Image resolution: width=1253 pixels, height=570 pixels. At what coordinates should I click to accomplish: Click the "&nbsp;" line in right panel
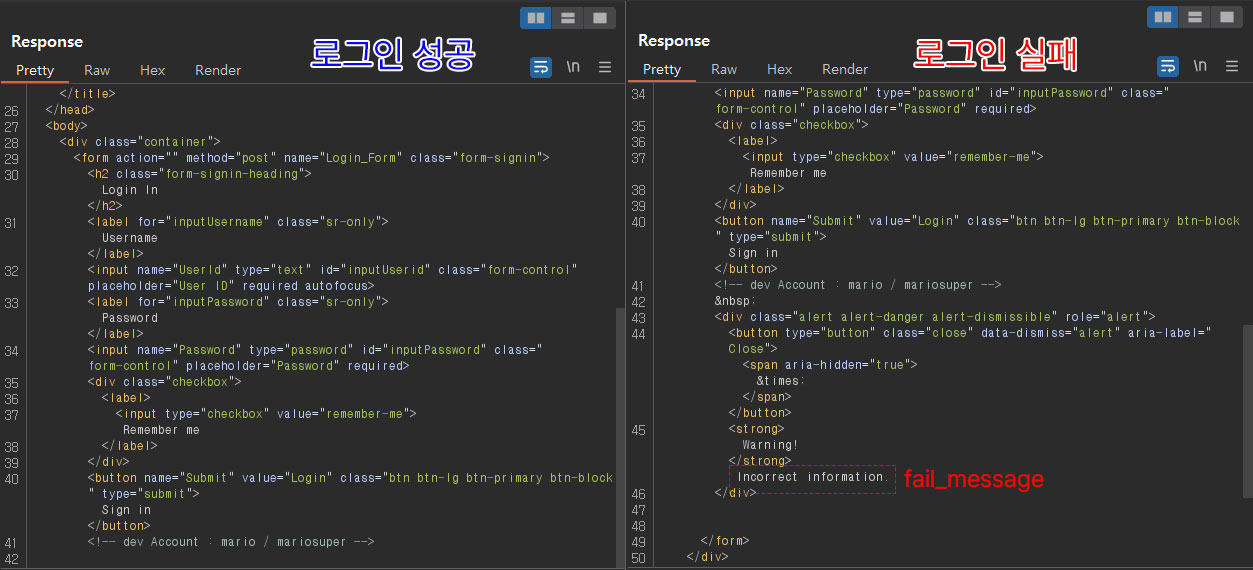coord(735,301)
